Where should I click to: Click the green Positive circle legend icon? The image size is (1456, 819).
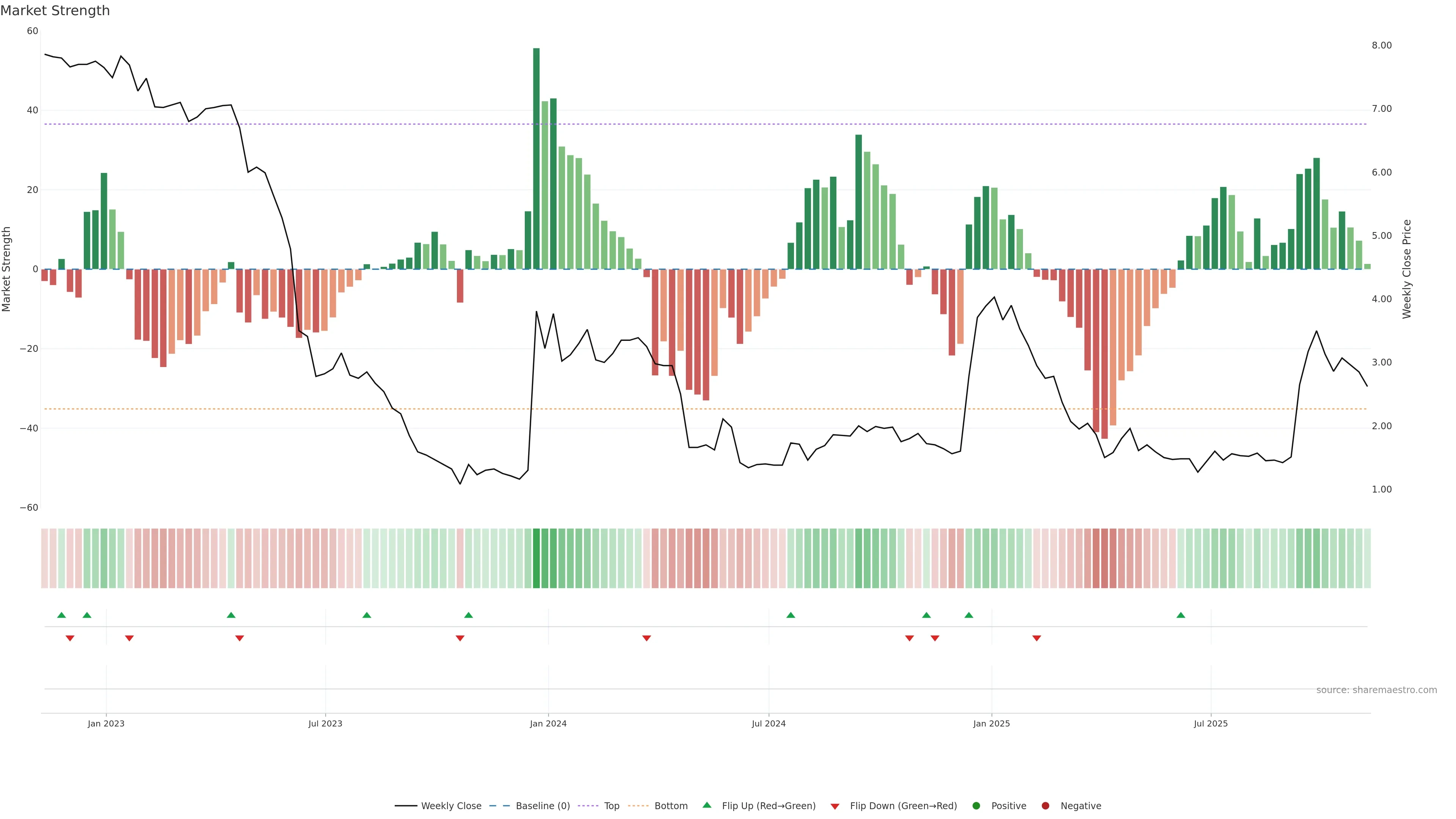[x=976, y=806]
